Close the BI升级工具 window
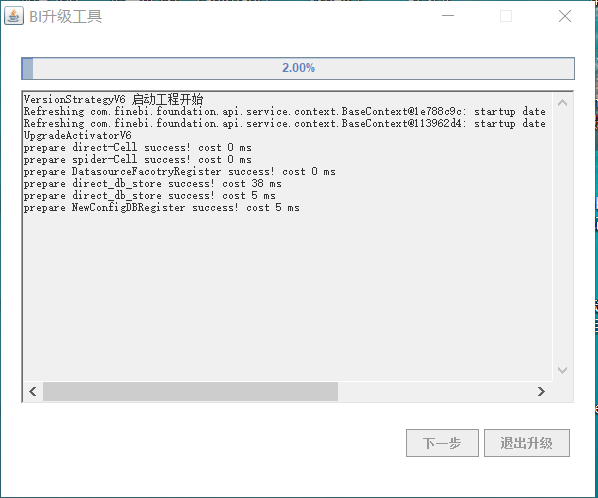 coord(565,16)
